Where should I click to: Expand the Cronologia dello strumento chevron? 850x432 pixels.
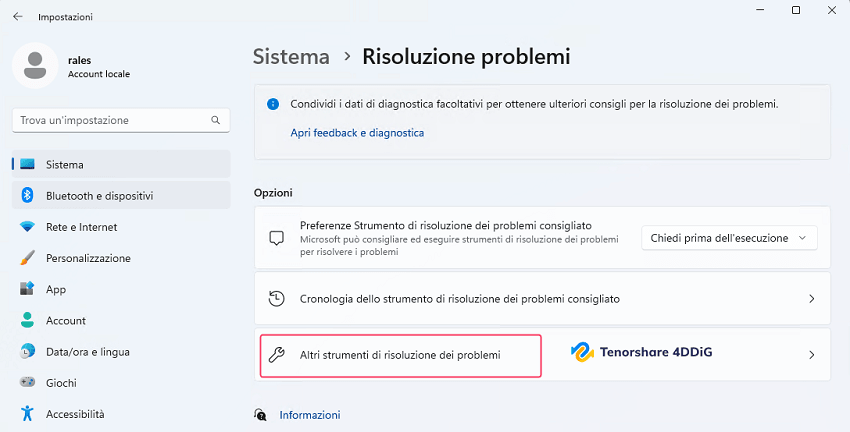(811, 299)
